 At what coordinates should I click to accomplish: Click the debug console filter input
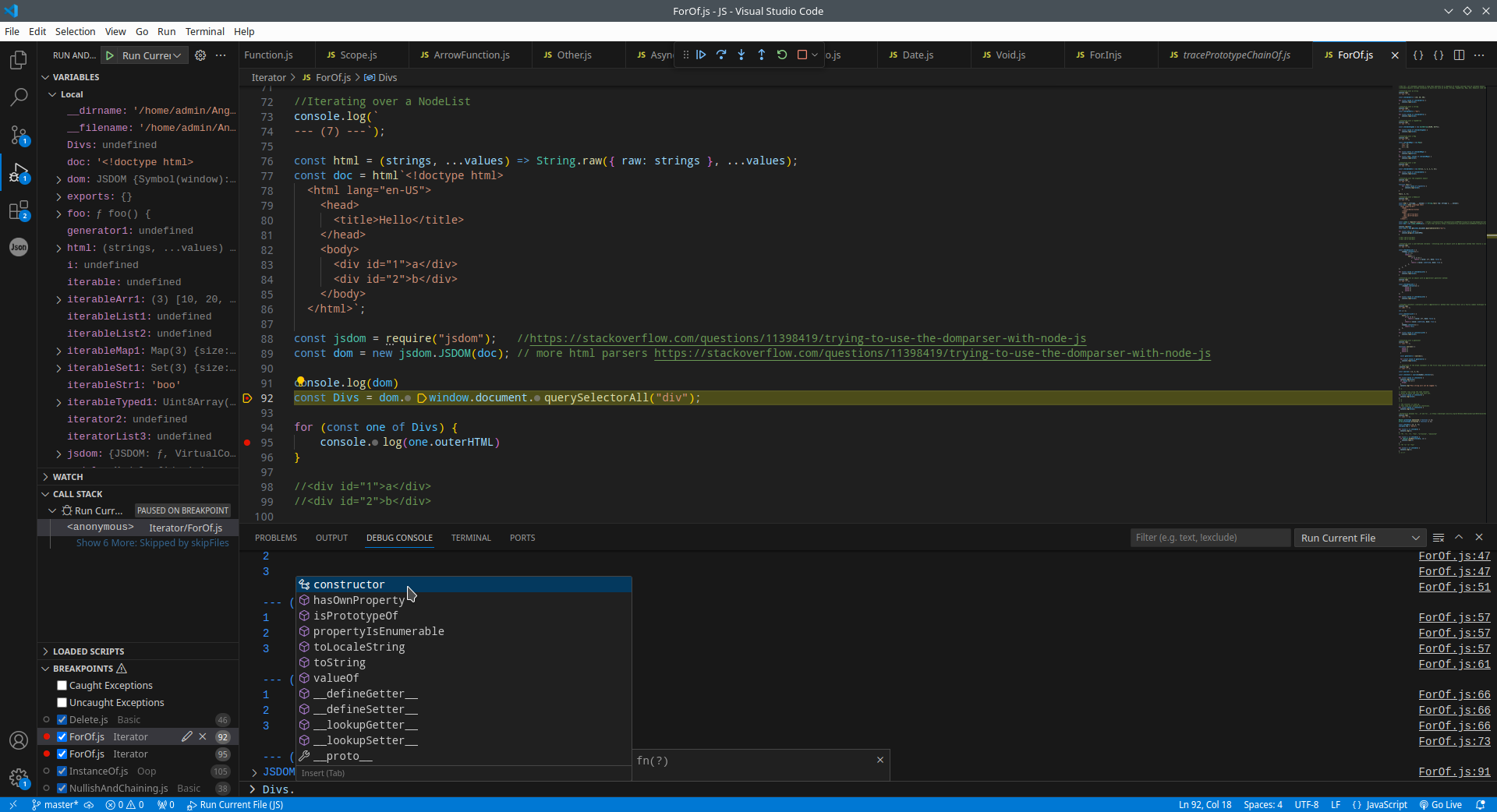(x=1209, y=538)
